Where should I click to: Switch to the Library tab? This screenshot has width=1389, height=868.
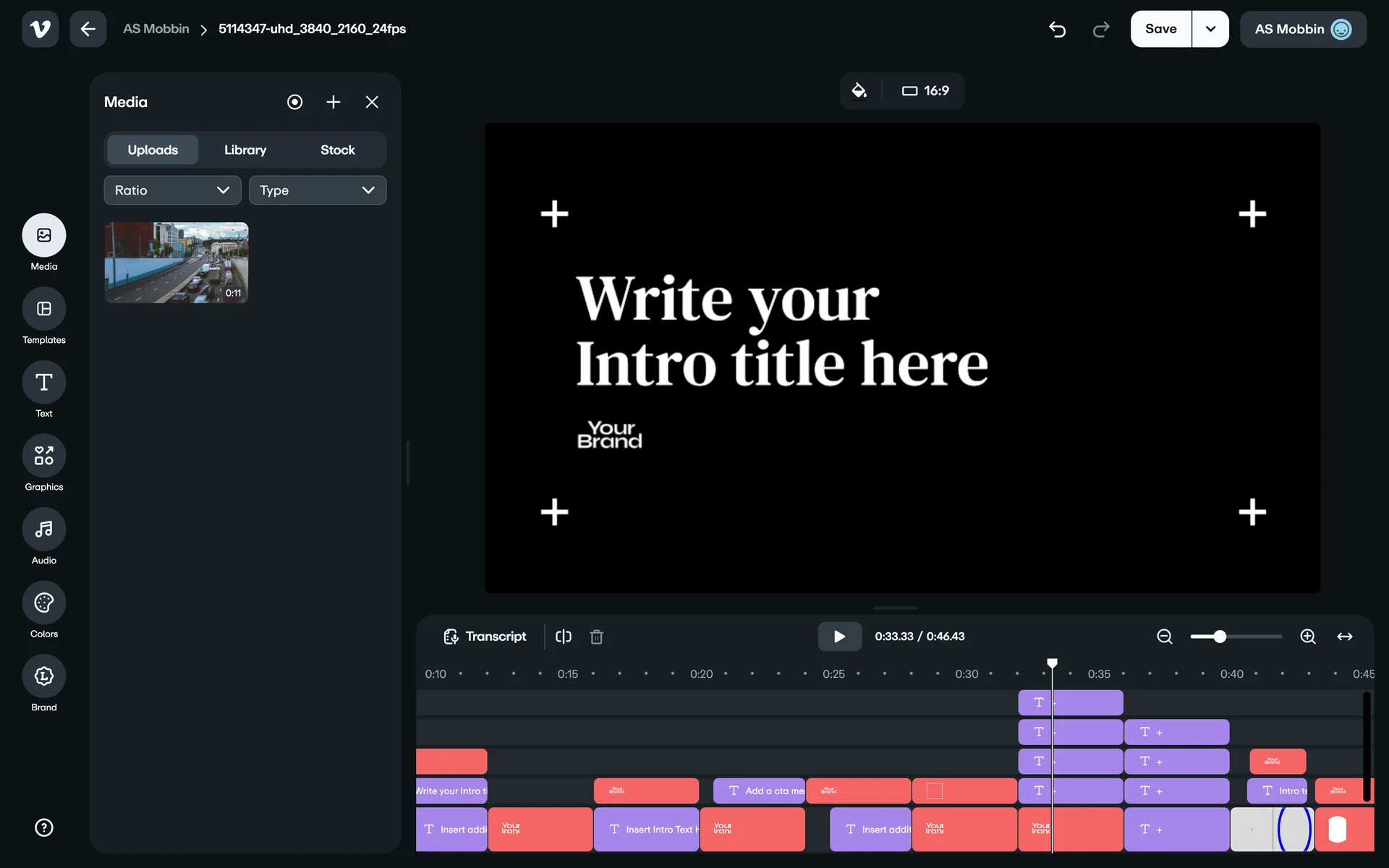(x=245, y=150)
